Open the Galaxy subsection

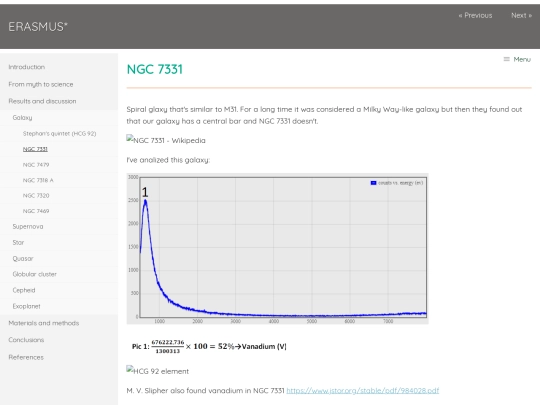tap(22, 117)
